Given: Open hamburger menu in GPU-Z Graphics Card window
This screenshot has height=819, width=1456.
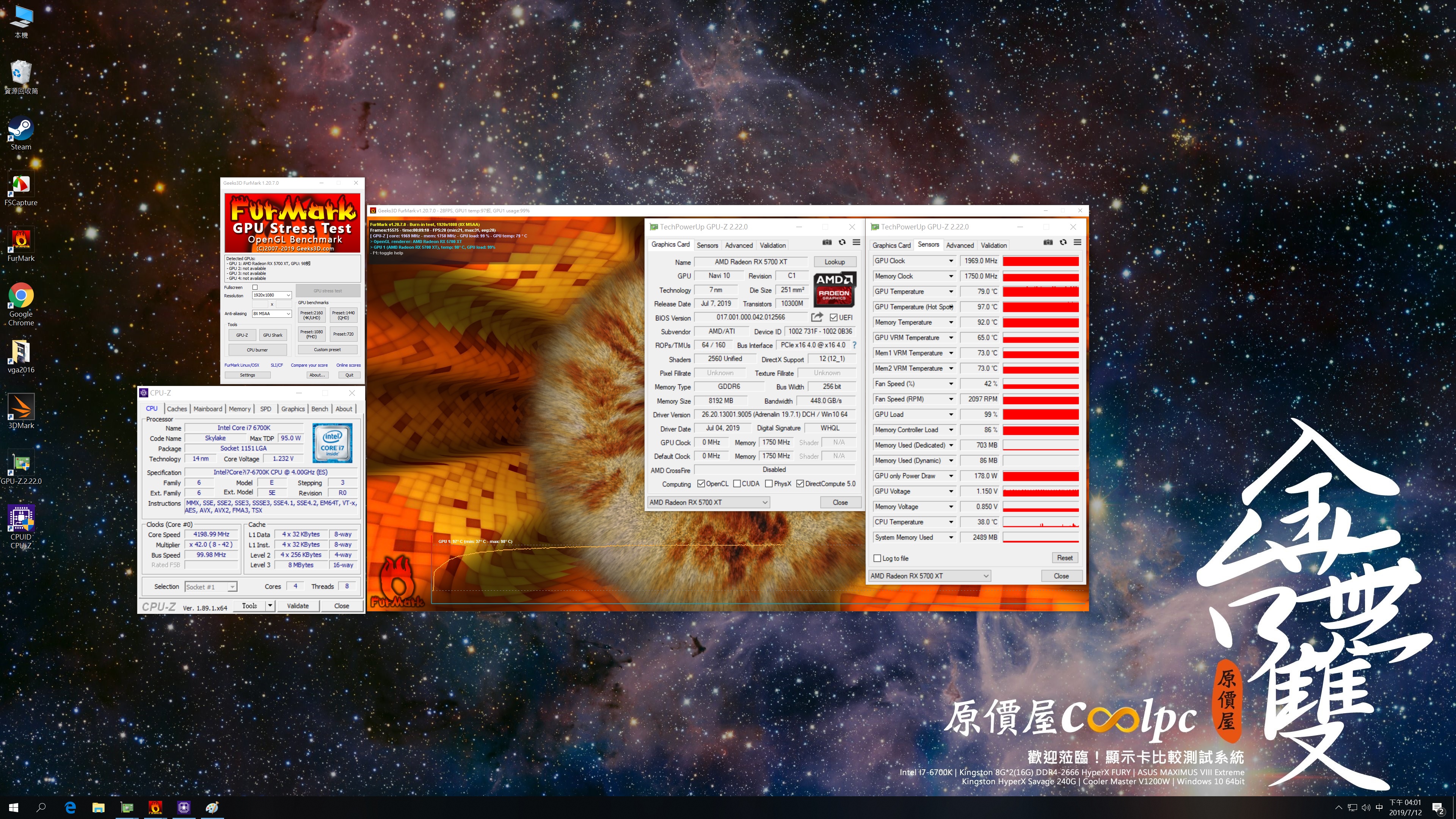Looking at the screenshot, I should pyautogui.click(x=856, y=243).
